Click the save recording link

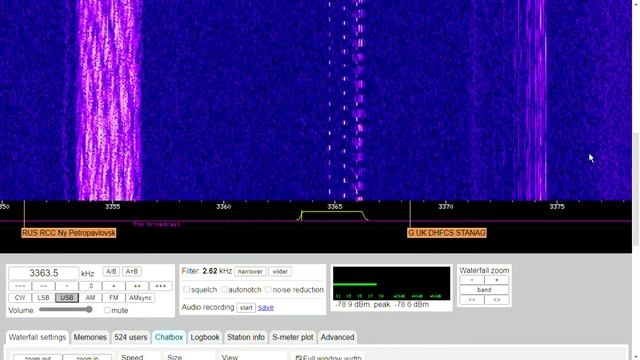point(266,307)
